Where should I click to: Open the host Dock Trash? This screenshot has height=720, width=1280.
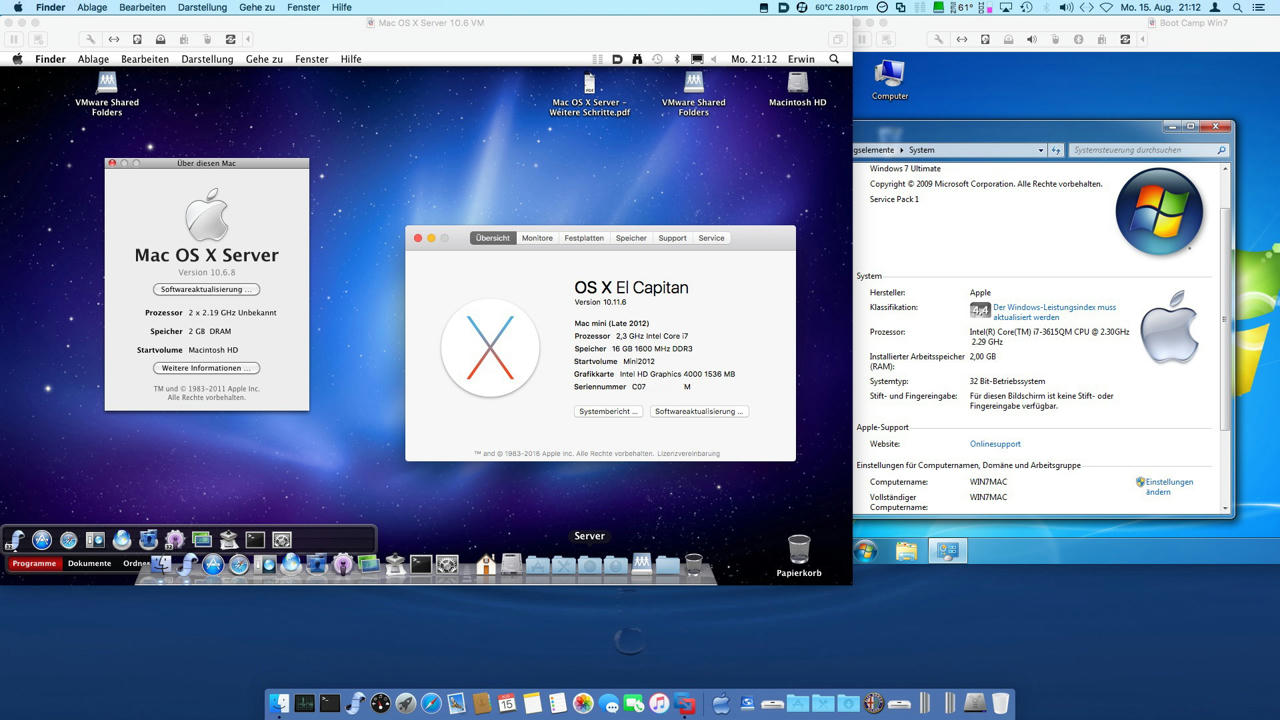(x=1000, y=703)
